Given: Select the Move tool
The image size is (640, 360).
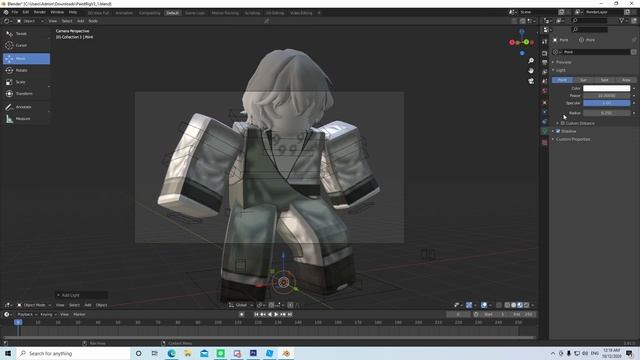Looking at the screenshot, I should pos(26,59).
